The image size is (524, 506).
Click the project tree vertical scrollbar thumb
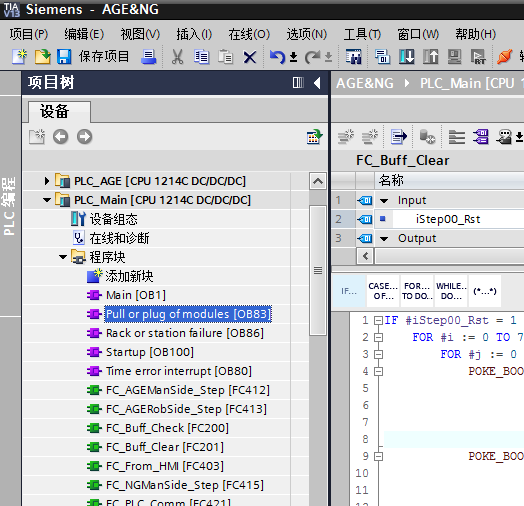[x=318, y=270]
